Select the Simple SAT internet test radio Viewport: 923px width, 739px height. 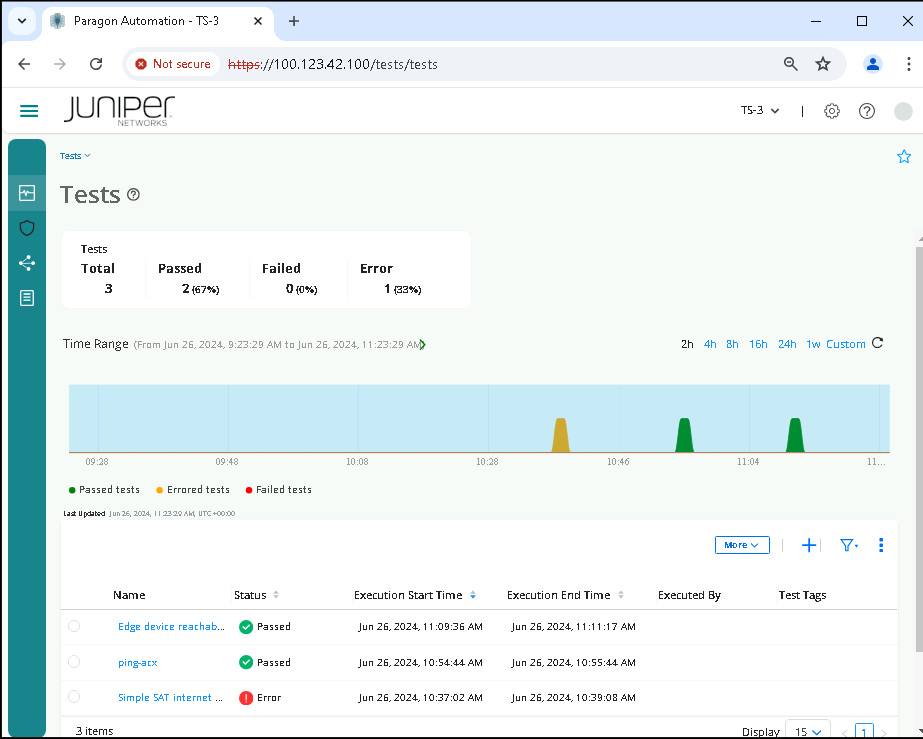(x=74, y=697)
